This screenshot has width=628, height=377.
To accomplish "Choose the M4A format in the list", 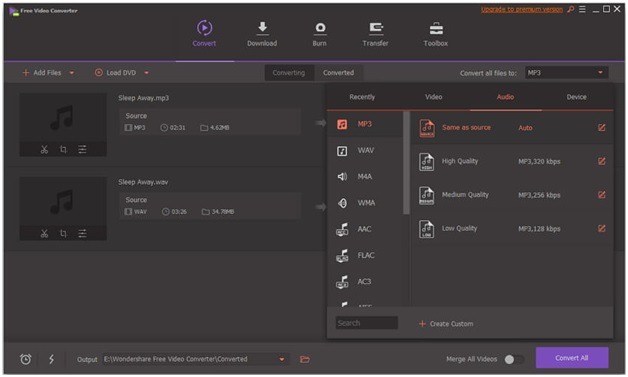I will point(365,177).
